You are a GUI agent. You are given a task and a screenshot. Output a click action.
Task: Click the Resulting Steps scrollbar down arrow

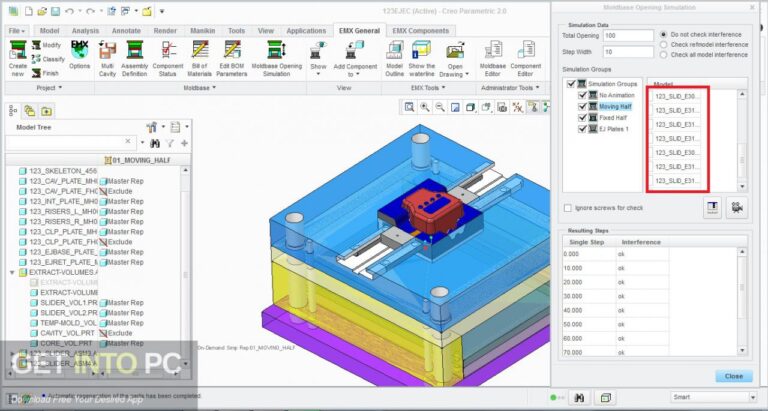743,350
